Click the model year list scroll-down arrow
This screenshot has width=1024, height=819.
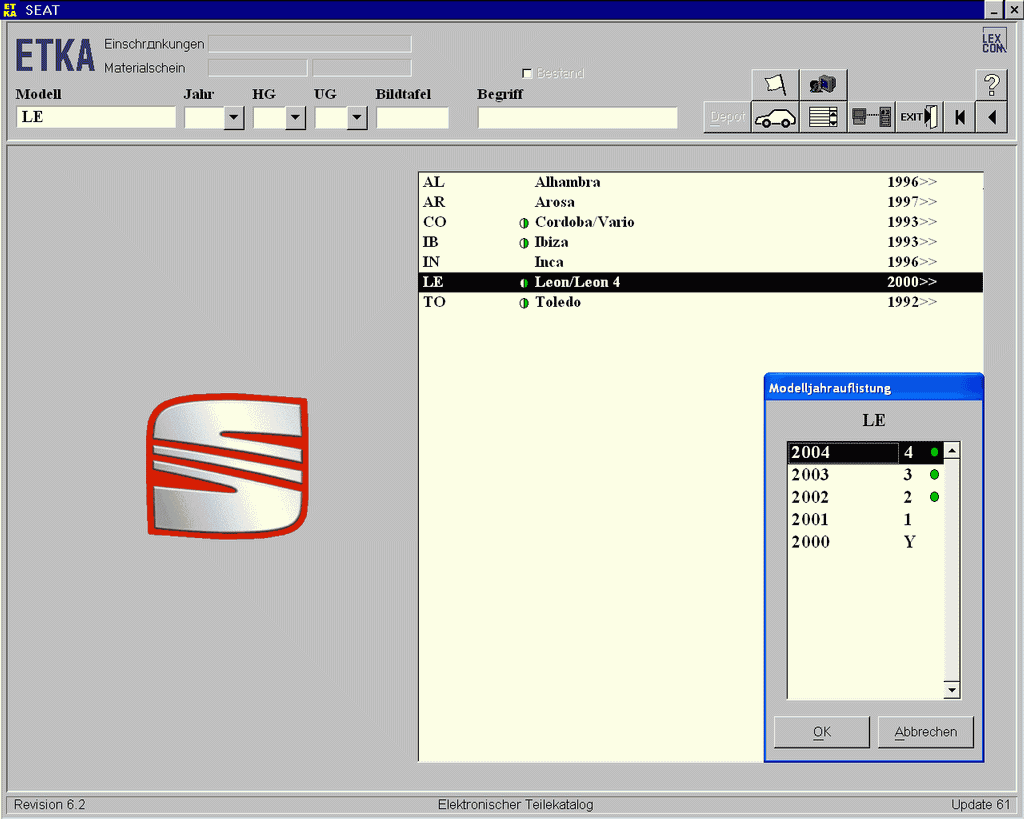(952, 690)
